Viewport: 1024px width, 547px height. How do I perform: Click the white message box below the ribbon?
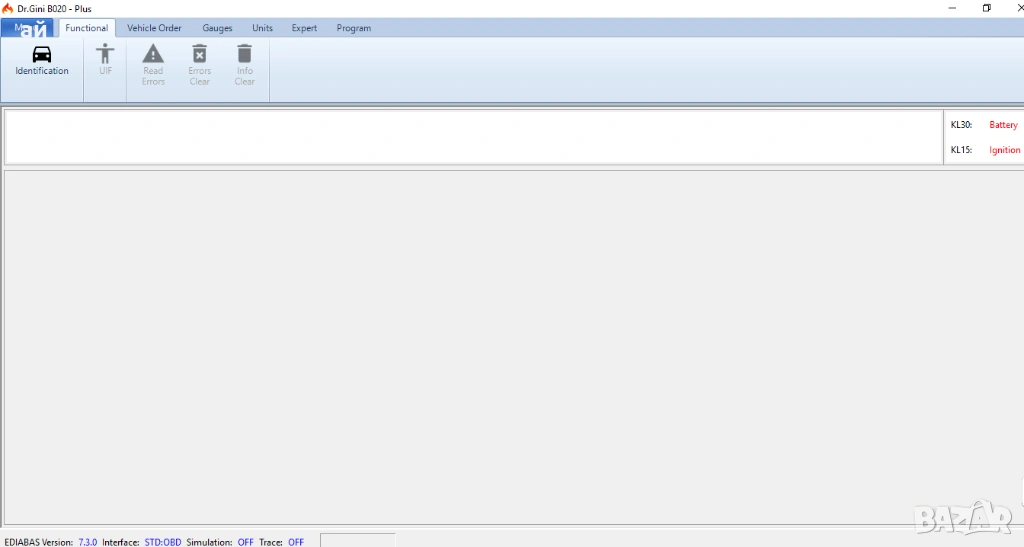point(473,137)
